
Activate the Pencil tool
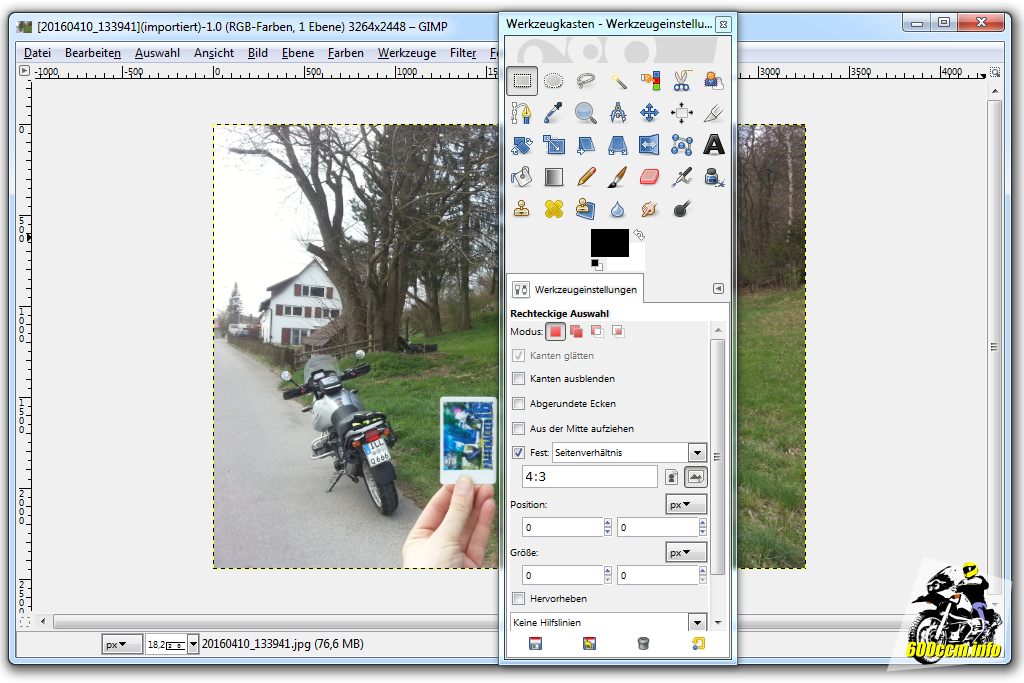[x=586, y=178]
